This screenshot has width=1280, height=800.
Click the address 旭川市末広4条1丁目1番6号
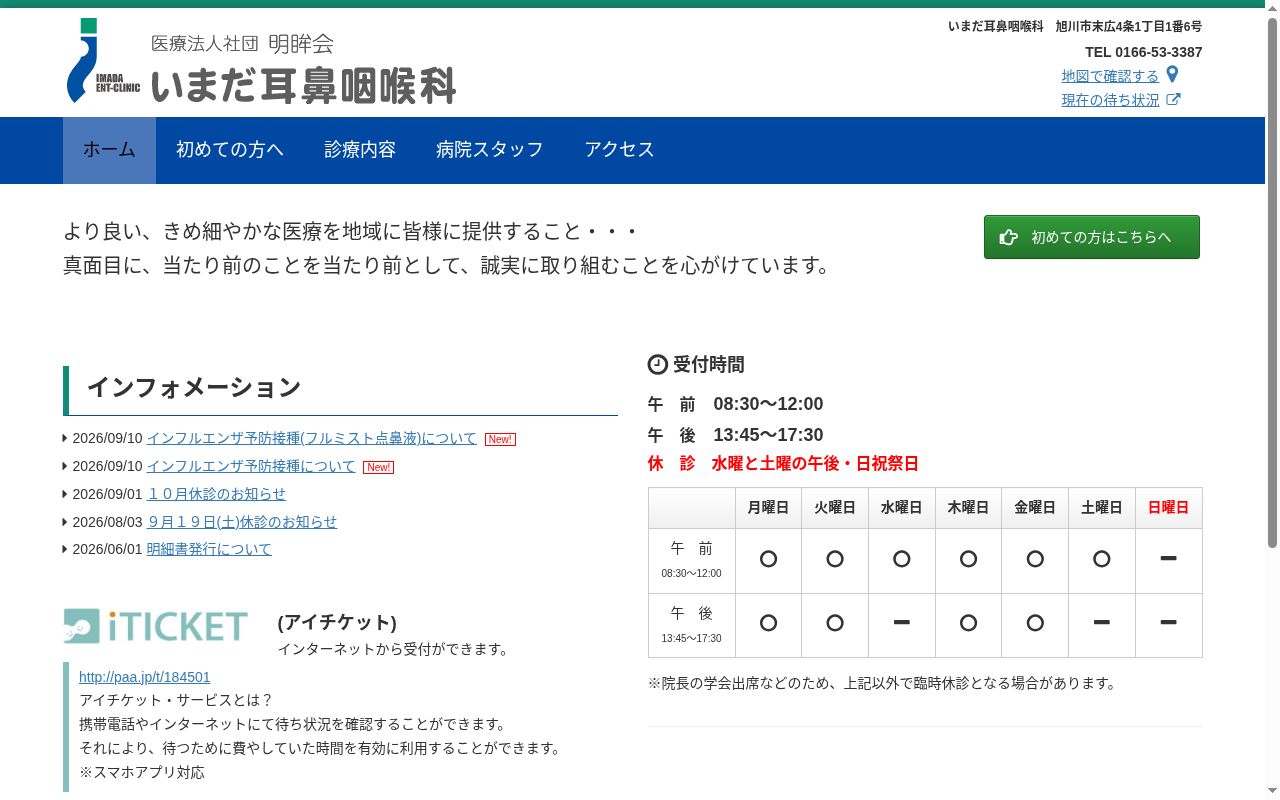tap(1129, 26)
